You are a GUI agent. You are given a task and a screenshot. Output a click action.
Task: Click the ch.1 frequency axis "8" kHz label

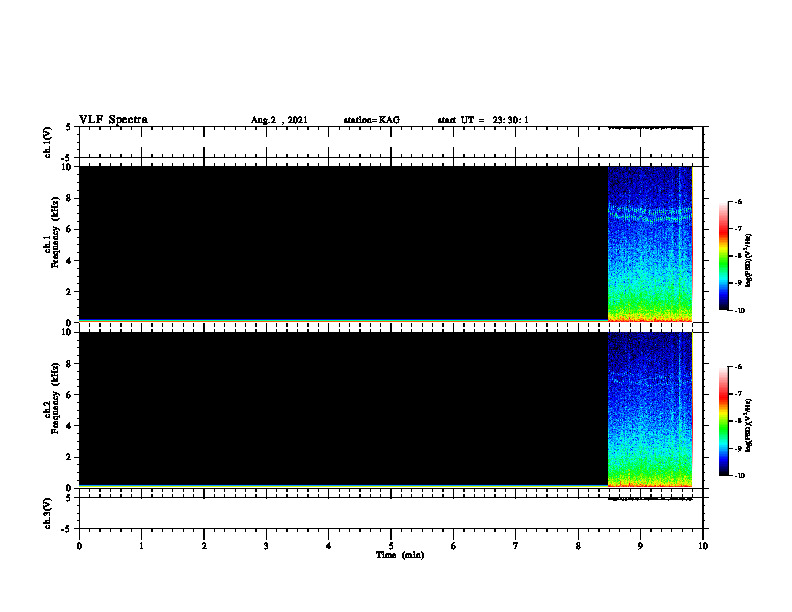[x=69, y=198]
